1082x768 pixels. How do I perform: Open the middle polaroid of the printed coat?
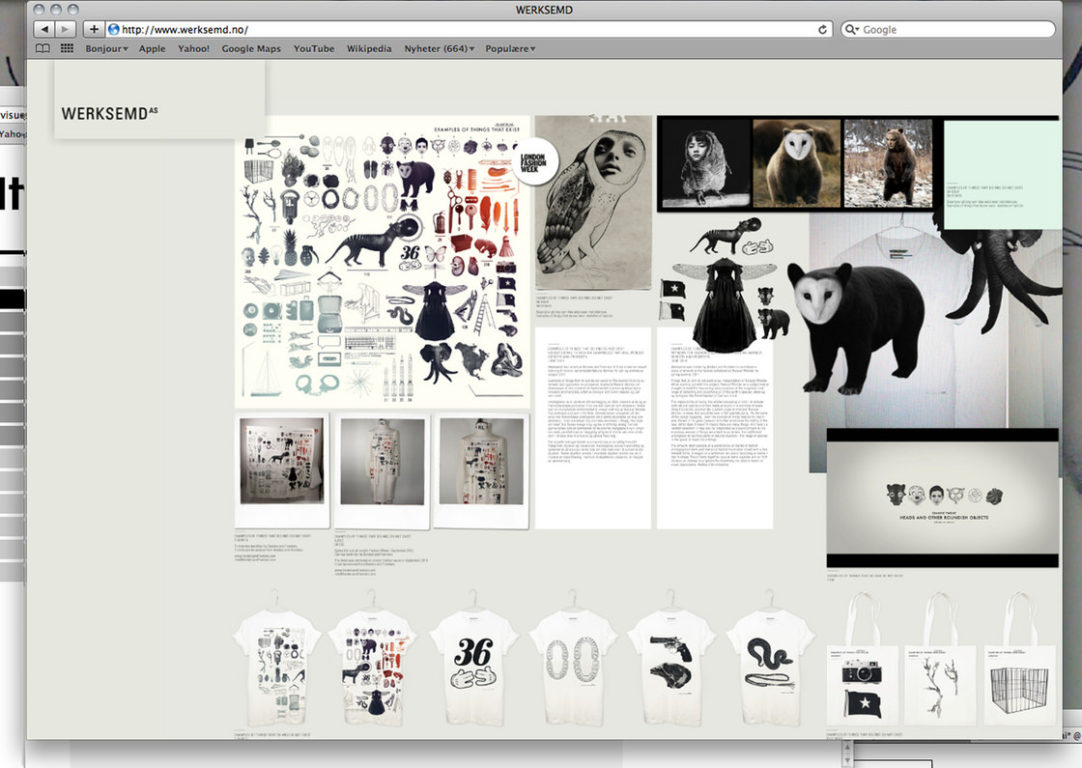382,470
